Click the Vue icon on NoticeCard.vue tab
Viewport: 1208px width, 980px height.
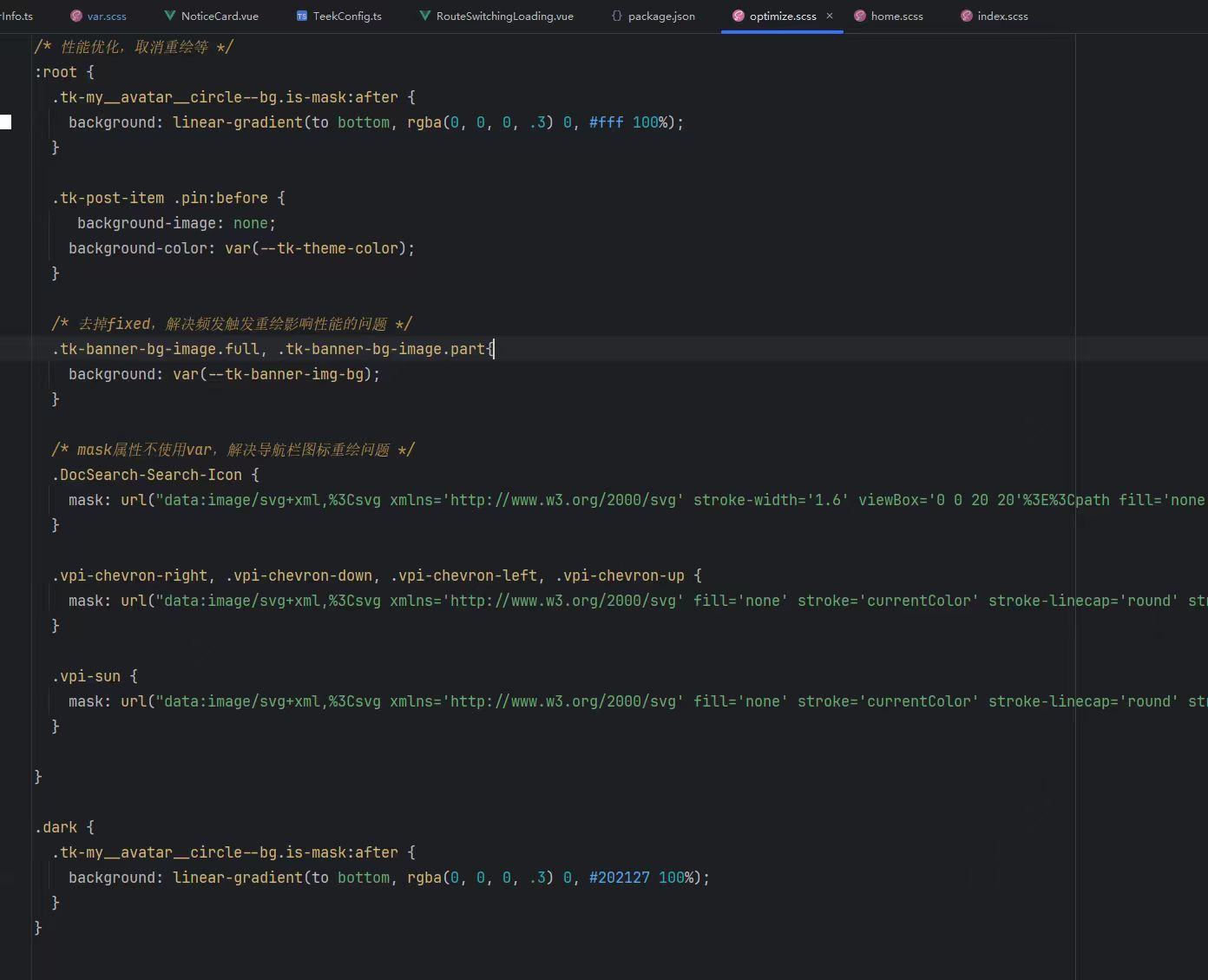tap(170, 16)
